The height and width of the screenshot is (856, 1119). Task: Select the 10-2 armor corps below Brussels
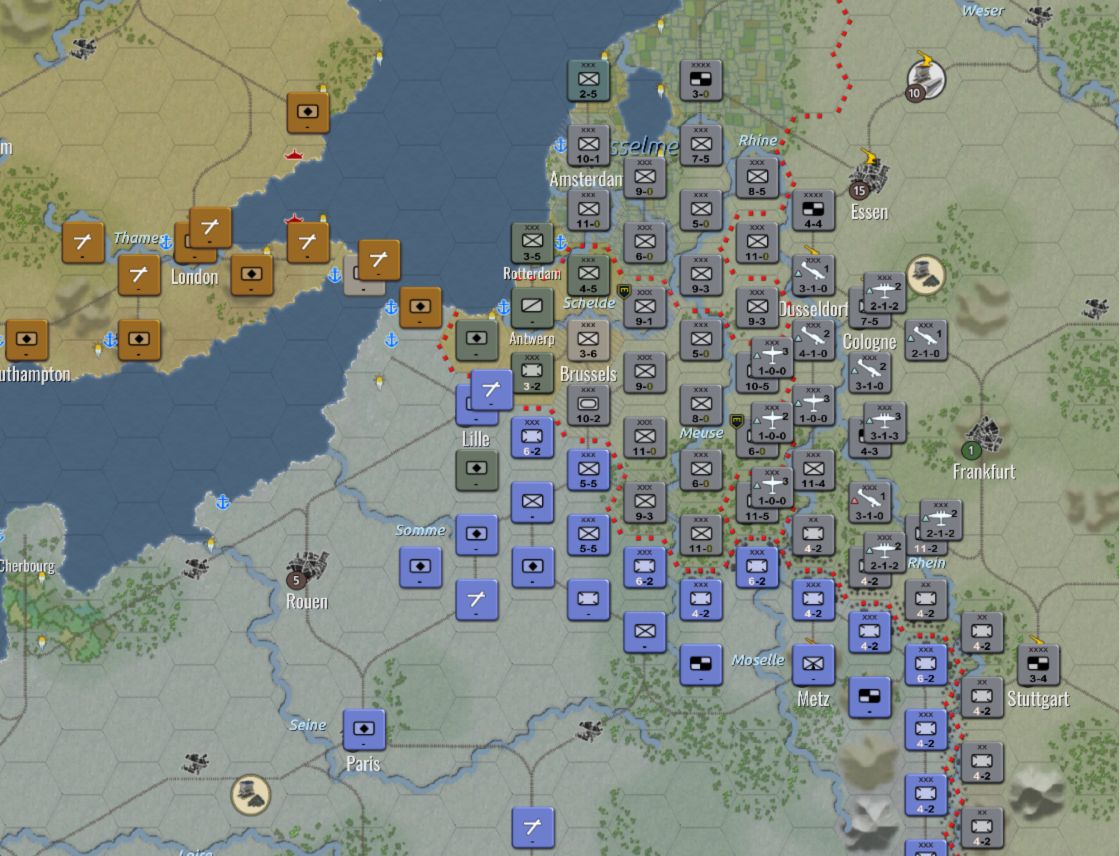pos(588,405)
